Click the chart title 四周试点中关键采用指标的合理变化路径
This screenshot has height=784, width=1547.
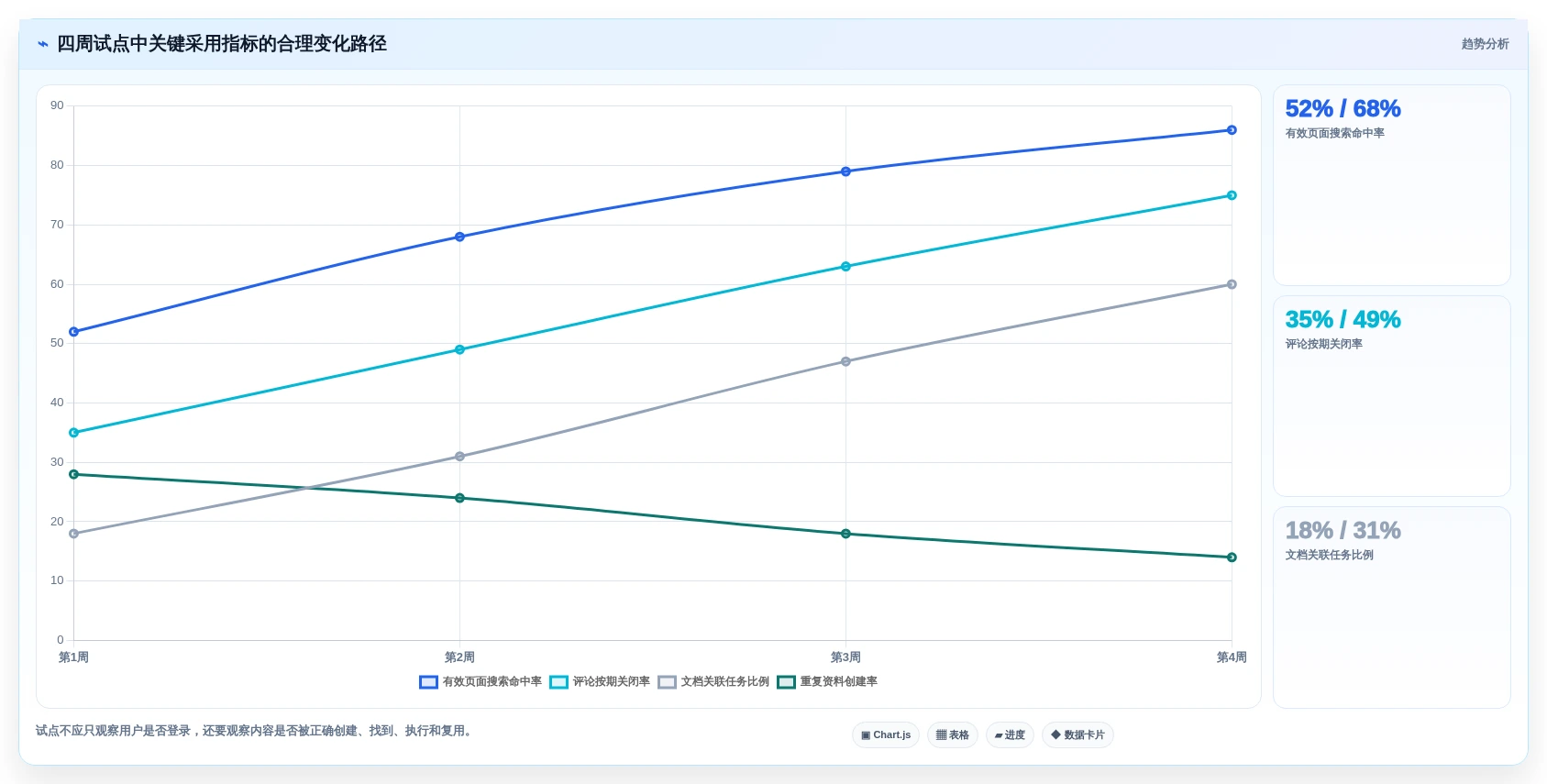222,44
